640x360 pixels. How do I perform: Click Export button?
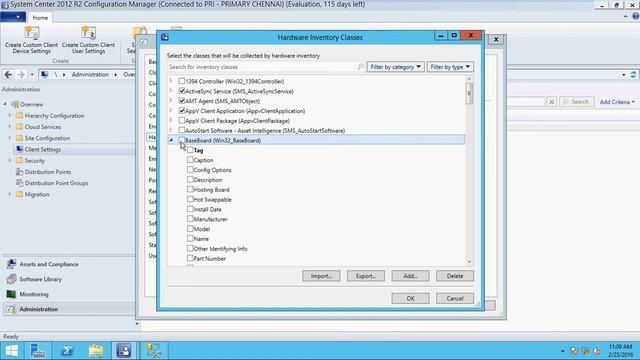tap(366, 276)
